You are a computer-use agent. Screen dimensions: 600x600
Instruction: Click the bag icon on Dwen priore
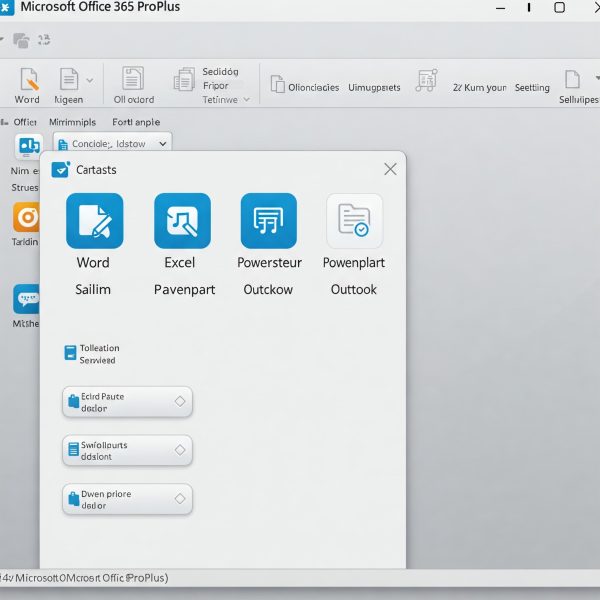pyautogui.click(x=73, y=499)
